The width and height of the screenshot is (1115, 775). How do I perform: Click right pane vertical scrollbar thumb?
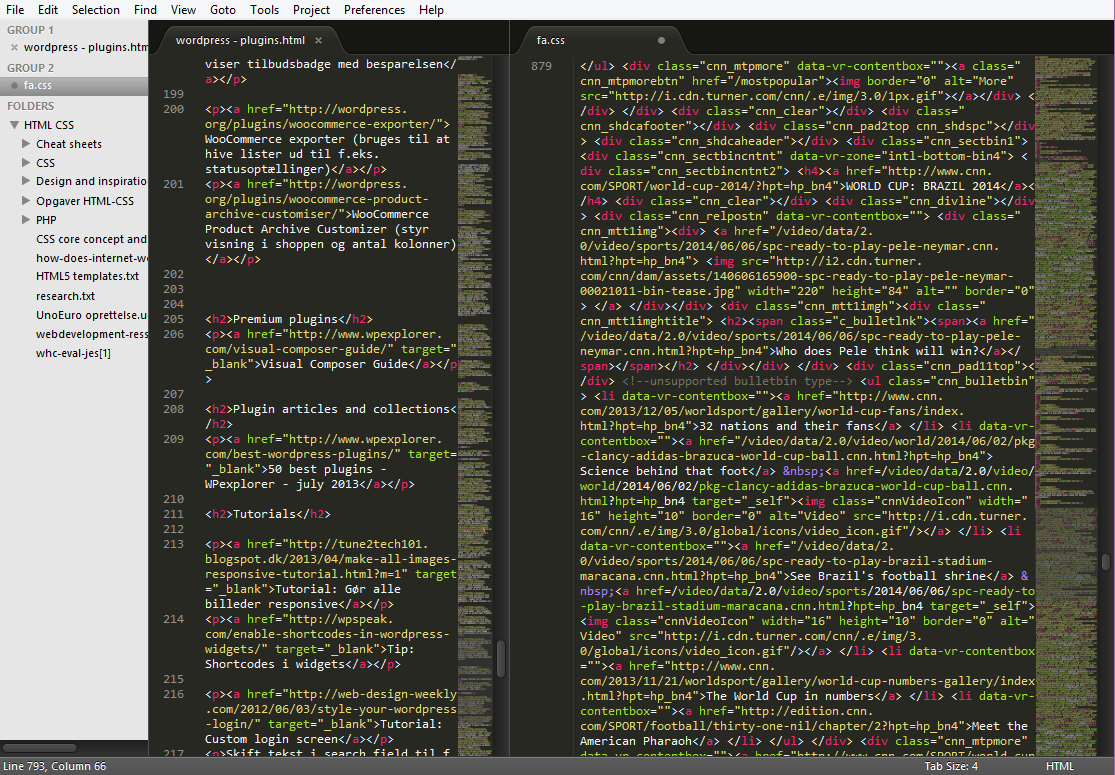pyautogui.click(x=1106, y=562)
